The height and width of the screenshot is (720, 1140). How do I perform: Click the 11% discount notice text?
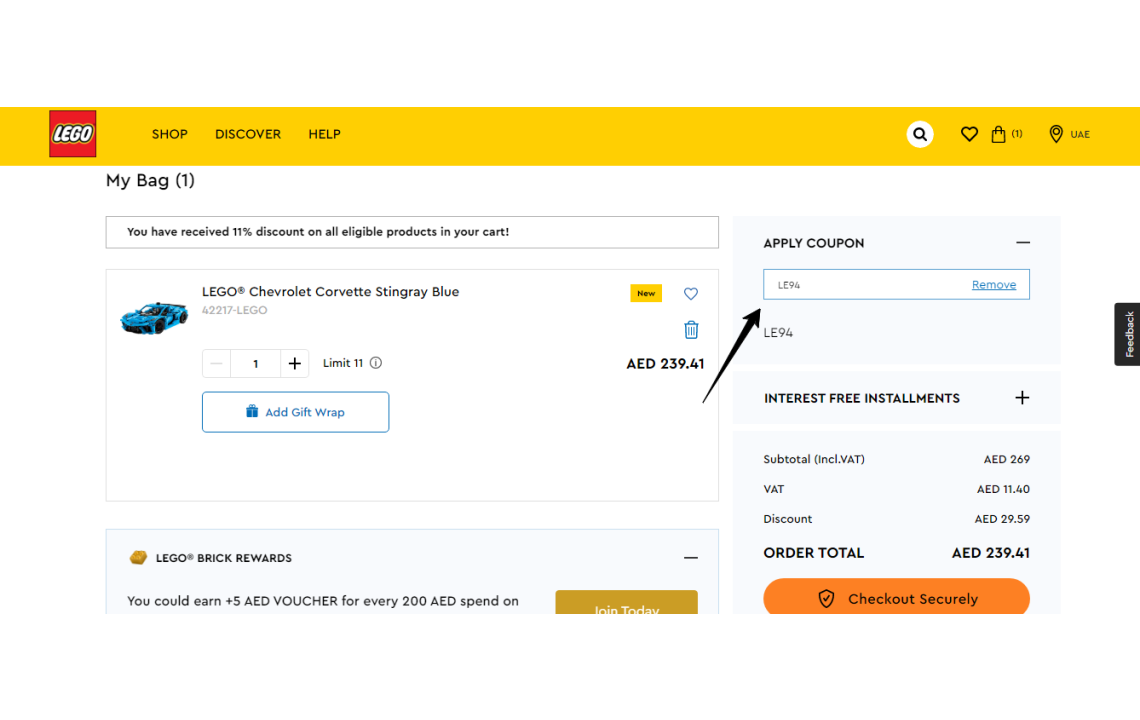(x=318, y=232)
